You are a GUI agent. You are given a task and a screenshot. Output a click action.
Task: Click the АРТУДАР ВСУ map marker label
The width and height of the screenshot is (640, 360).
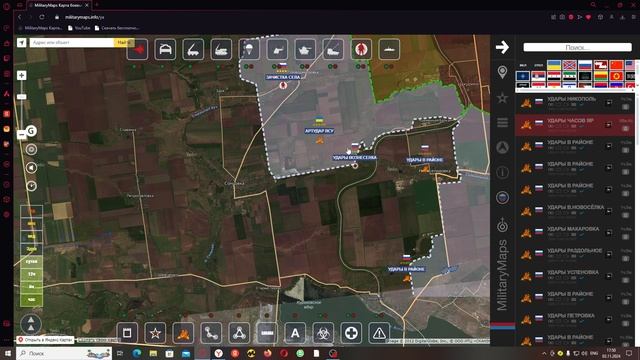coord(319,131)
